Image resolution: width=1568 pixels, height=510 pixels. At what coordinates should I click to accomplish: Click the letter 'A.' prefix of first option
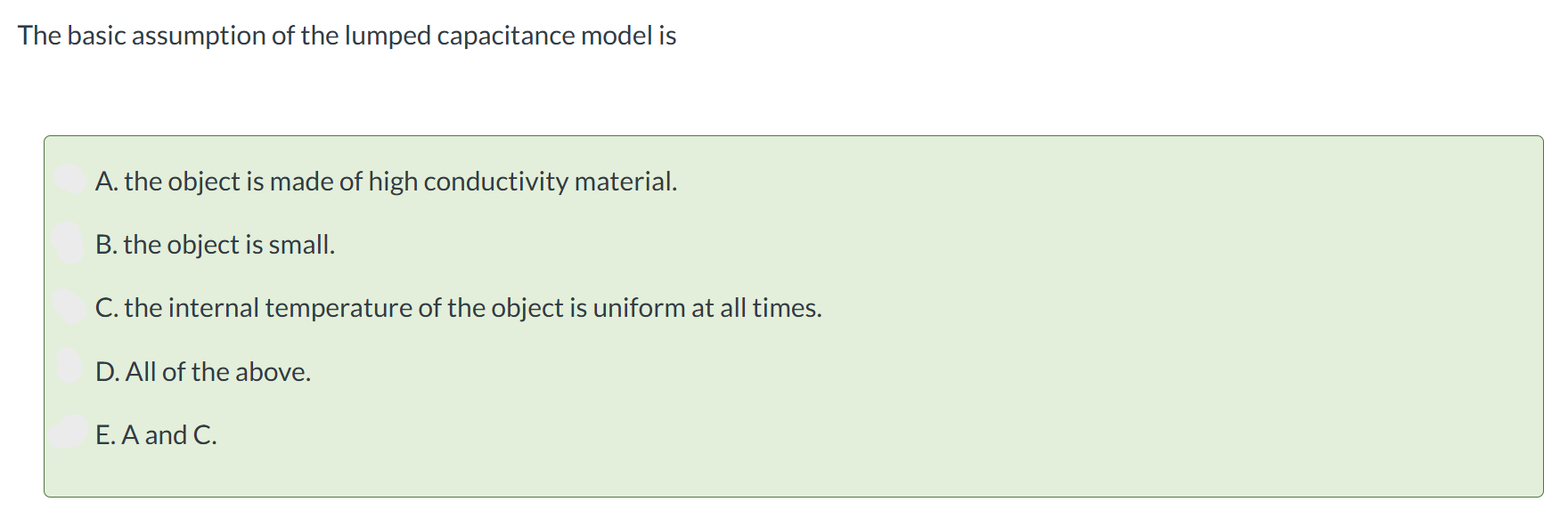pyautogui.click(x=107, y=182)
